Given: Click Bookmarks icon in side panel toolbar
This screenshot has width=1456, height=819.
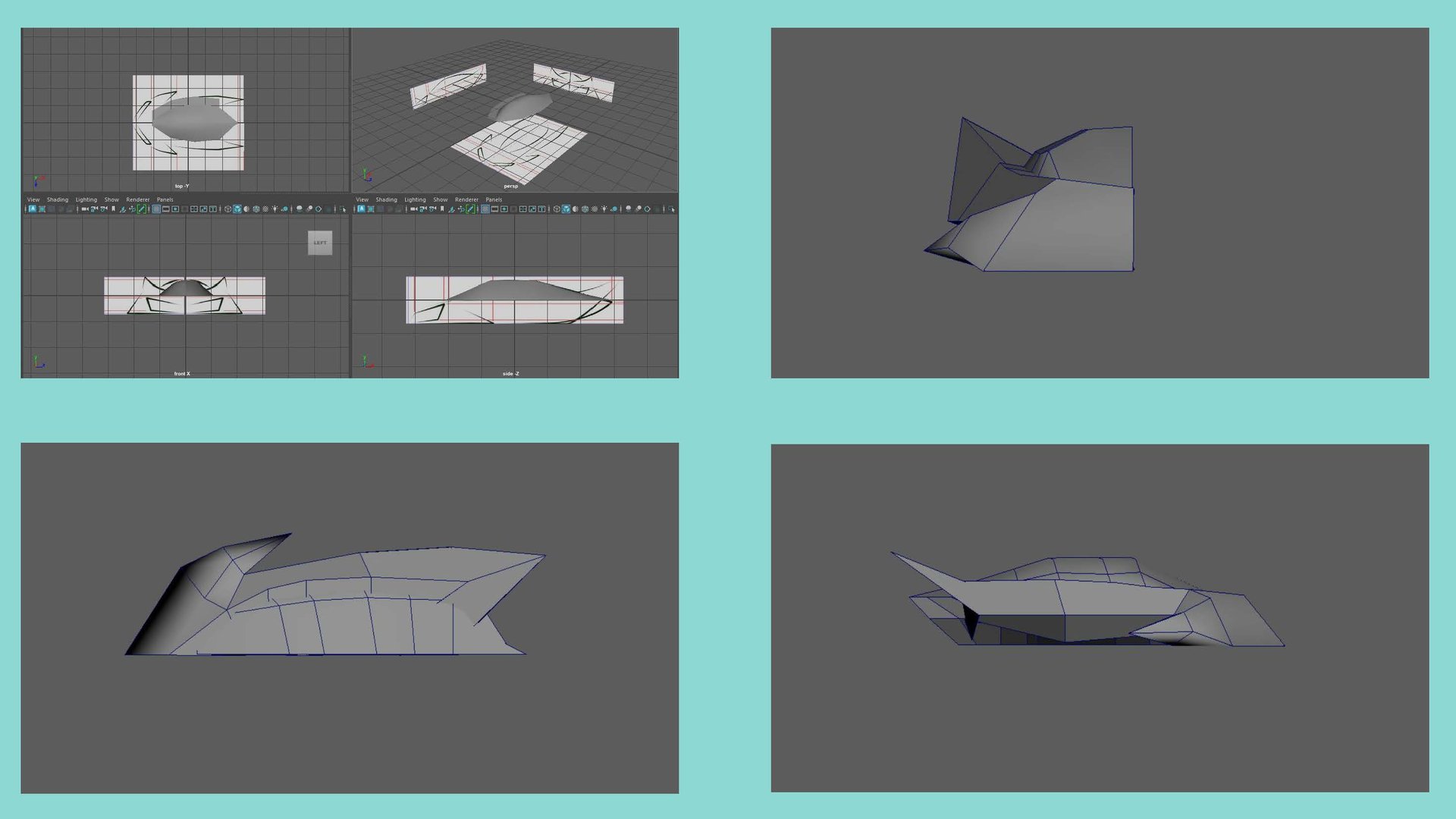Looking at the screenshot, I should 442,209.
